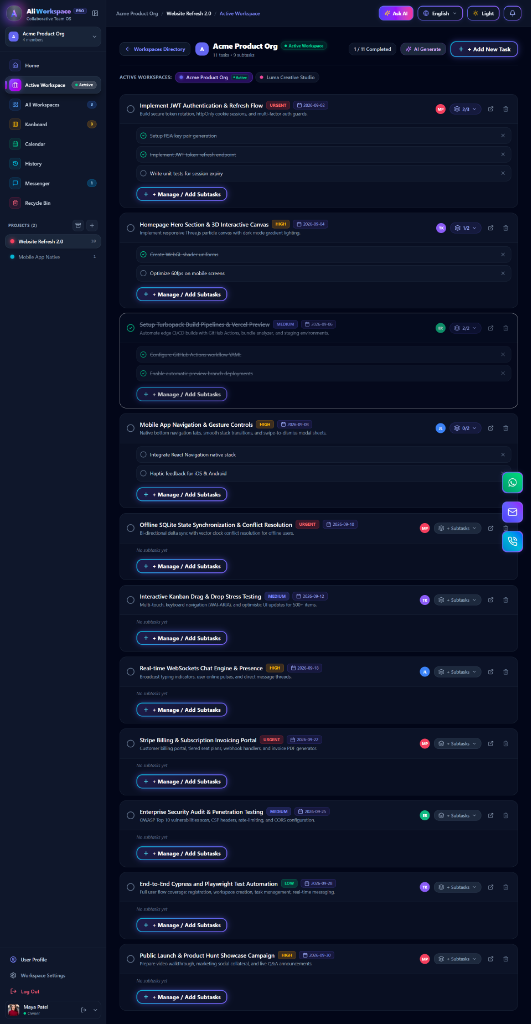531x1024 pixels.
Task: Remove subtask 'Setup RSA key pair generation'
Action: pyautogui.click(x=503, y=136)
